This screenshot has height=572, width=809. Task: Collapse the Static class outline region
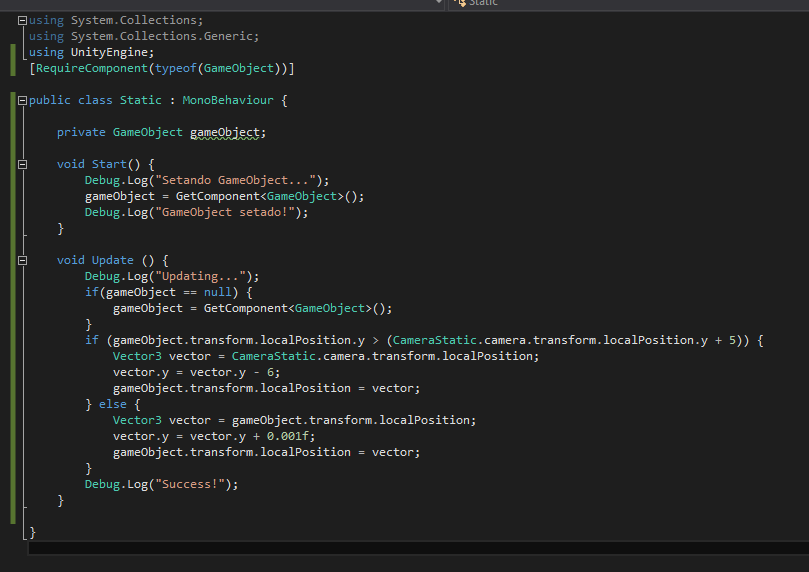click(x=22, y=101)
